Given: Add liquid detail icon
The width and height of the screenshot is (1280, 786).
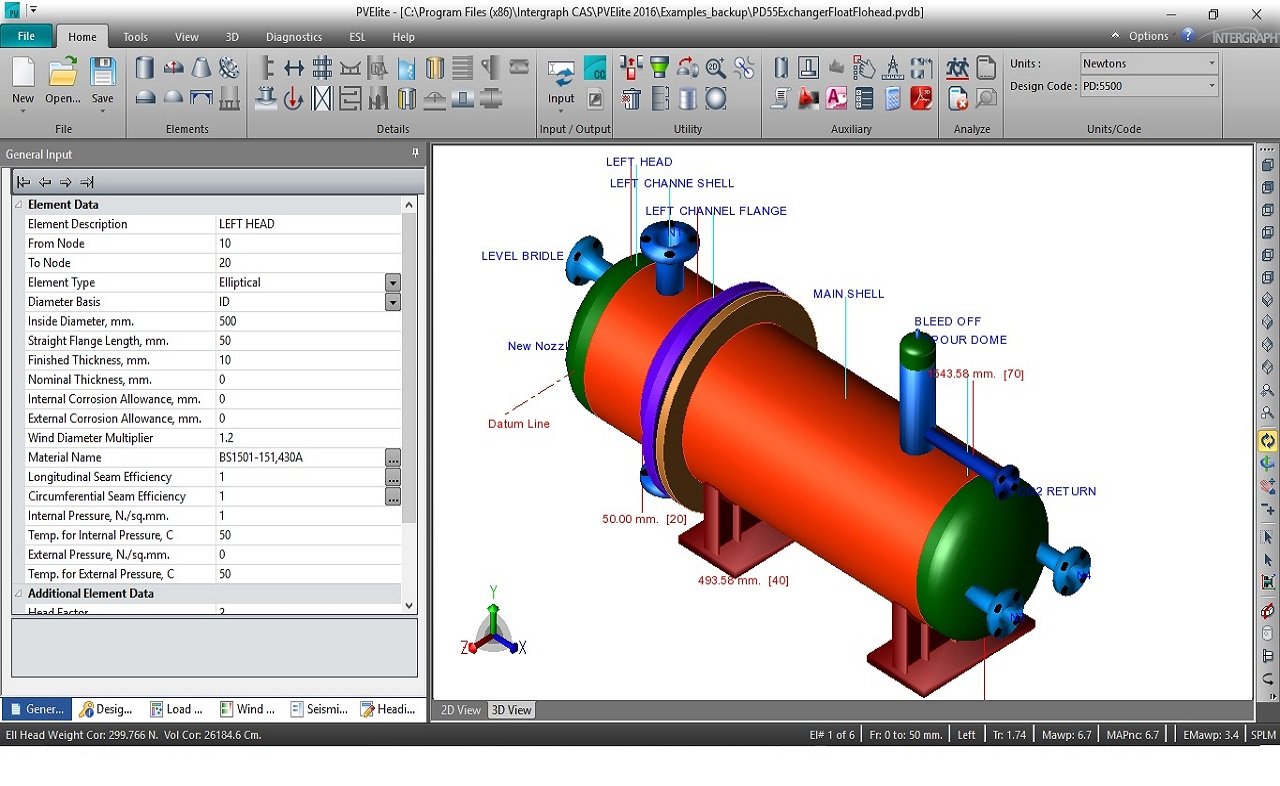Looking at the screenshot, I should [406, 68].
